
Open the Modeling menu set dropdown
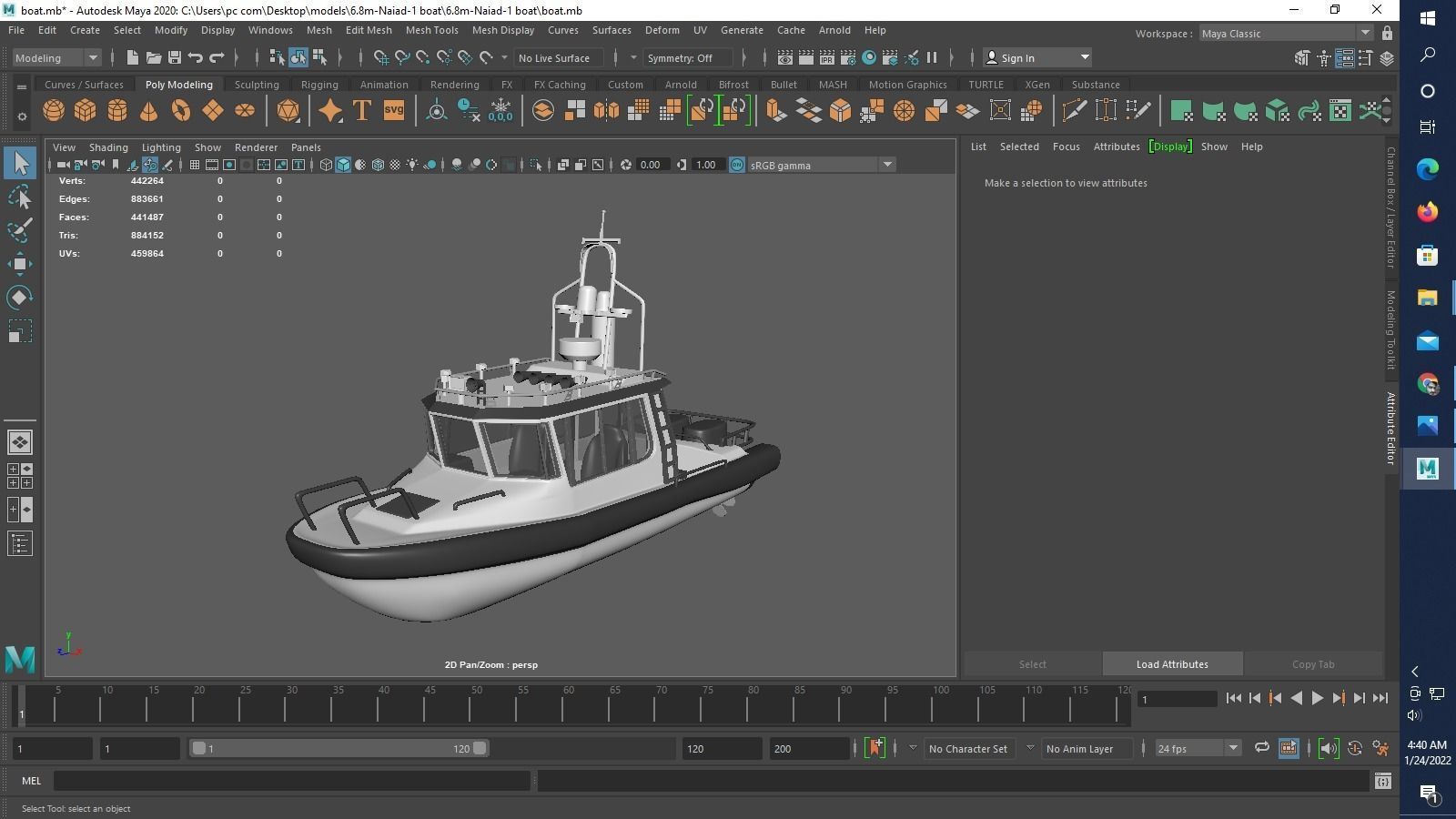tap(56, 57)
